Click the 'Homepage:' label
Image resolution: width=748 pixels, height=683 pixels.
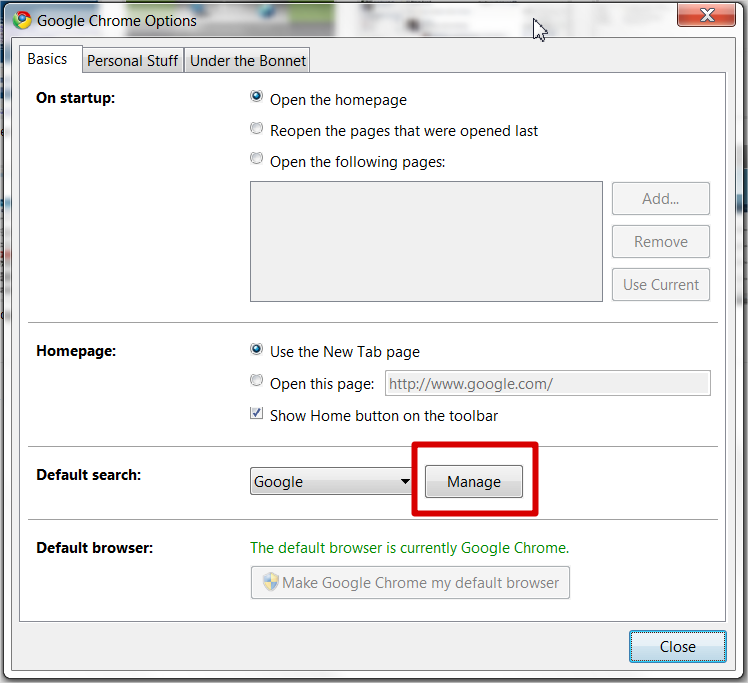point(76,351)
